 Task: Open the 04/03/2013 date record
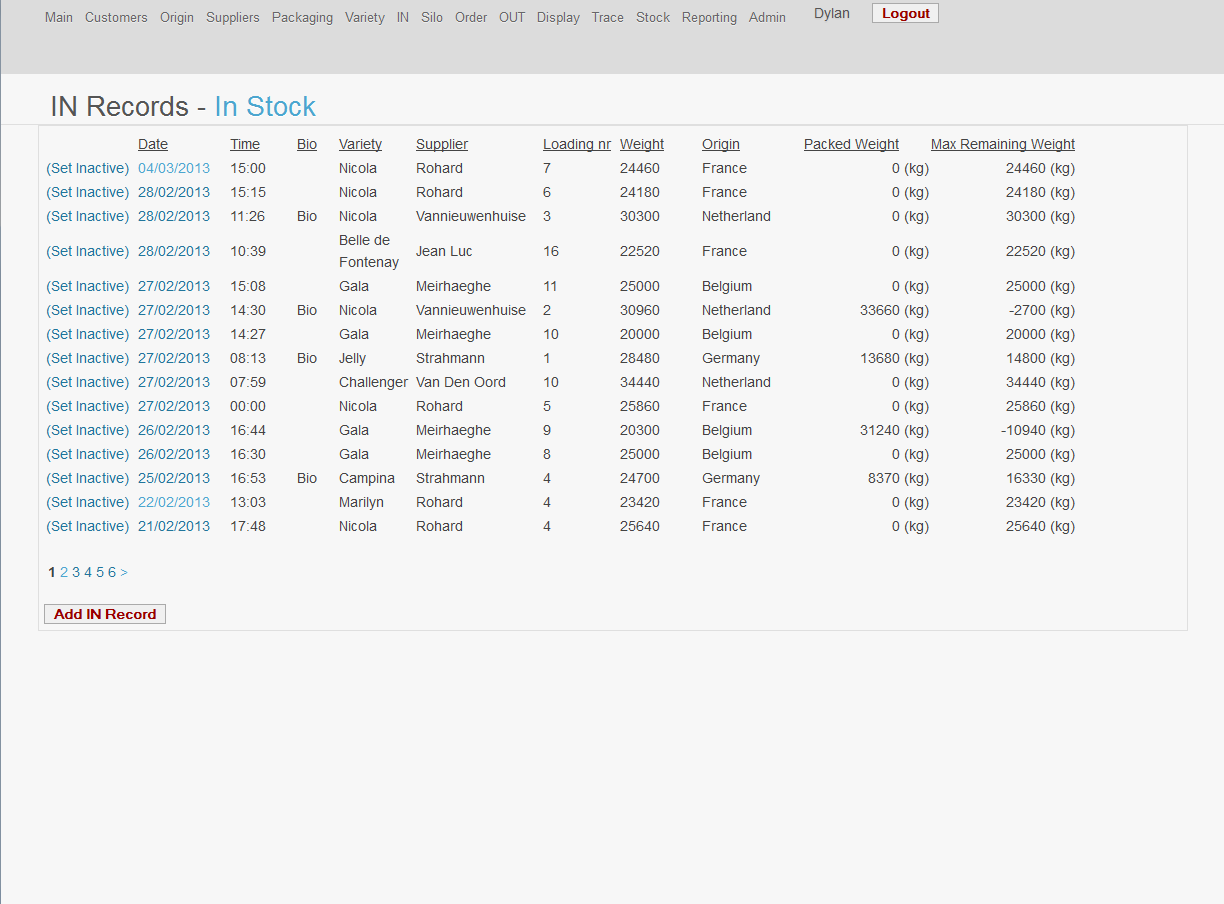(174, 168)
